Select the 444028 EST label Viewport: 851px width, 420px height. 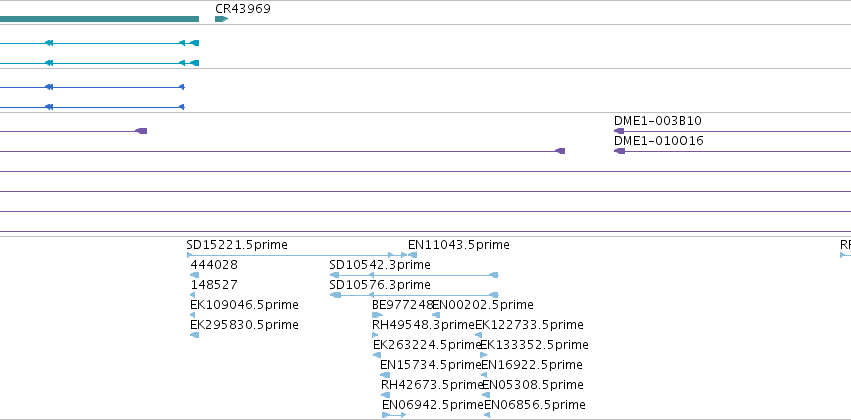[214, 265]
